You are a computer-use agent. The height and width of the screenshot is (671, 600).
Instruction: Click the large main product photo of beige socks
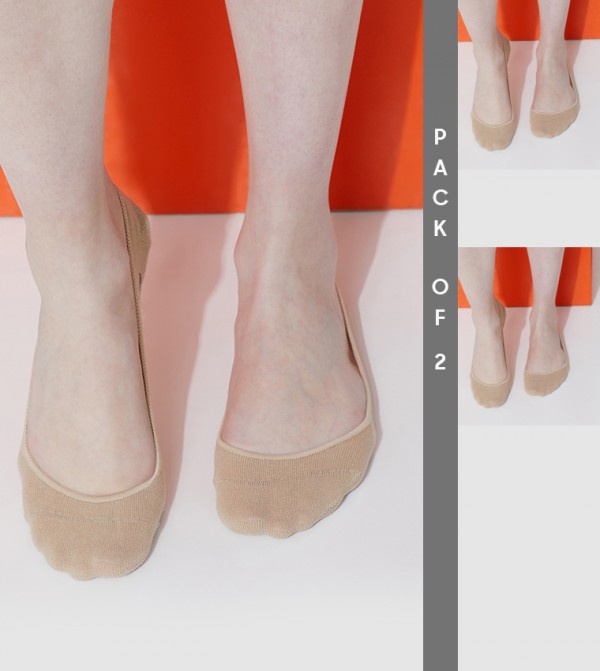[x=211, y=336]
